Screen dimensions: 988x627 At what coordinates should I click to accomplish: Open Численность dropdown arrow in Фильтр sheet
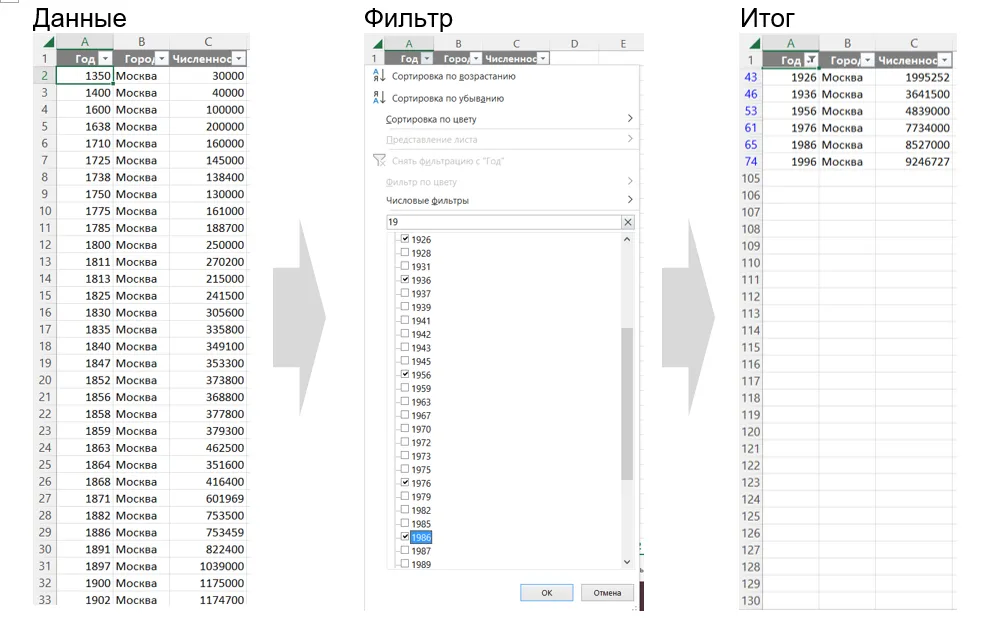pyautogui.click(x=543, y=59)
